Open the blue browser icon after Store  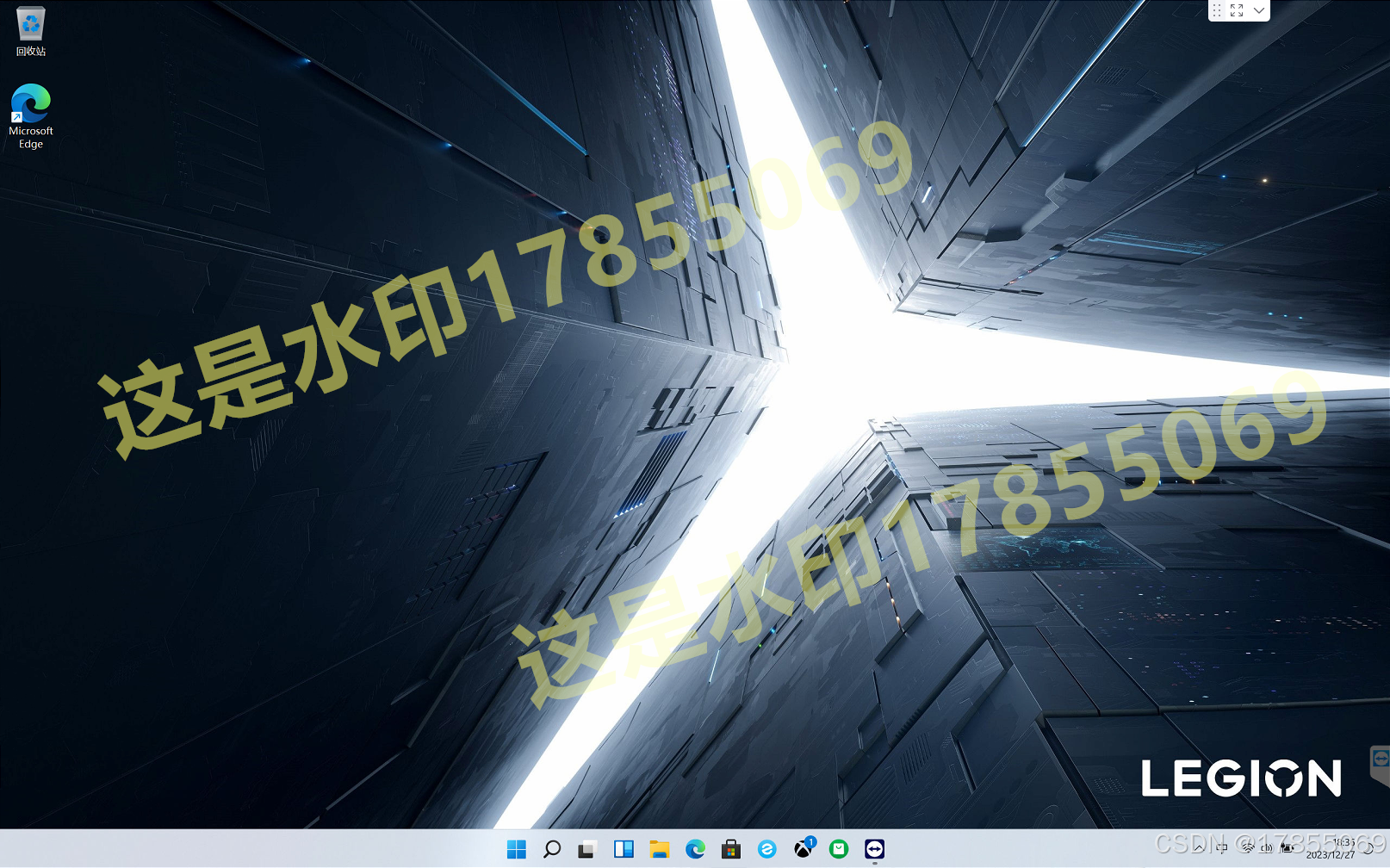point(767,849)
